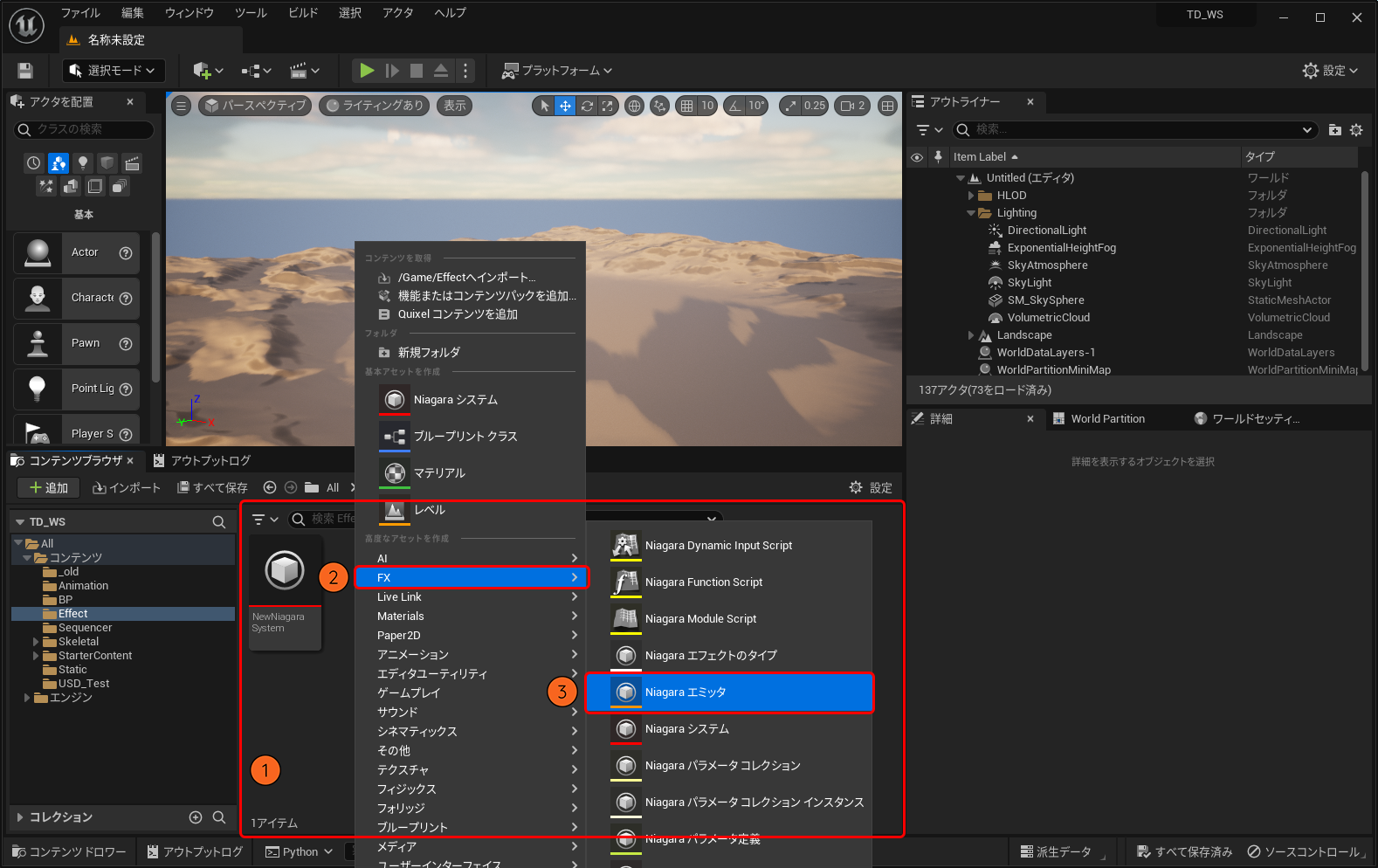Open the selection mode dropdown
The image size is (1378, 868).
pyautogui.click(x=114, y=71)
